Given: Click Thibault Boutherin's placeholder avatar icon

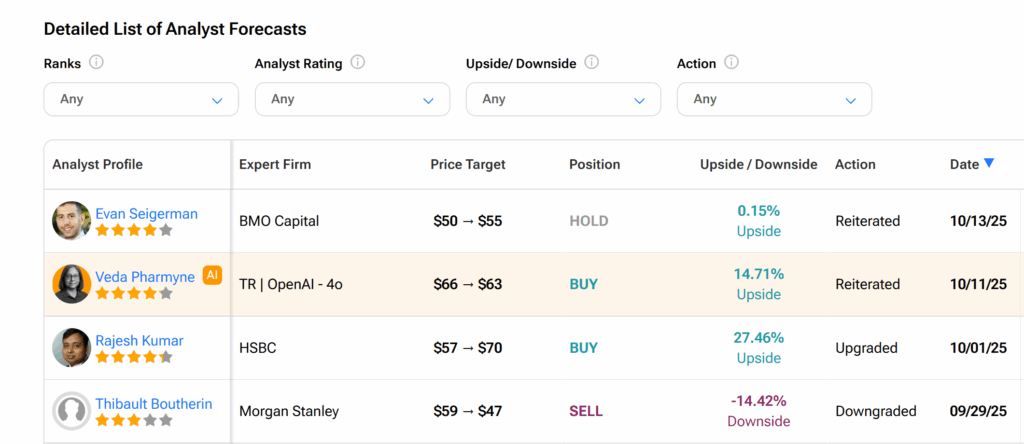Looking at the screenshot, I should [71, 411].
